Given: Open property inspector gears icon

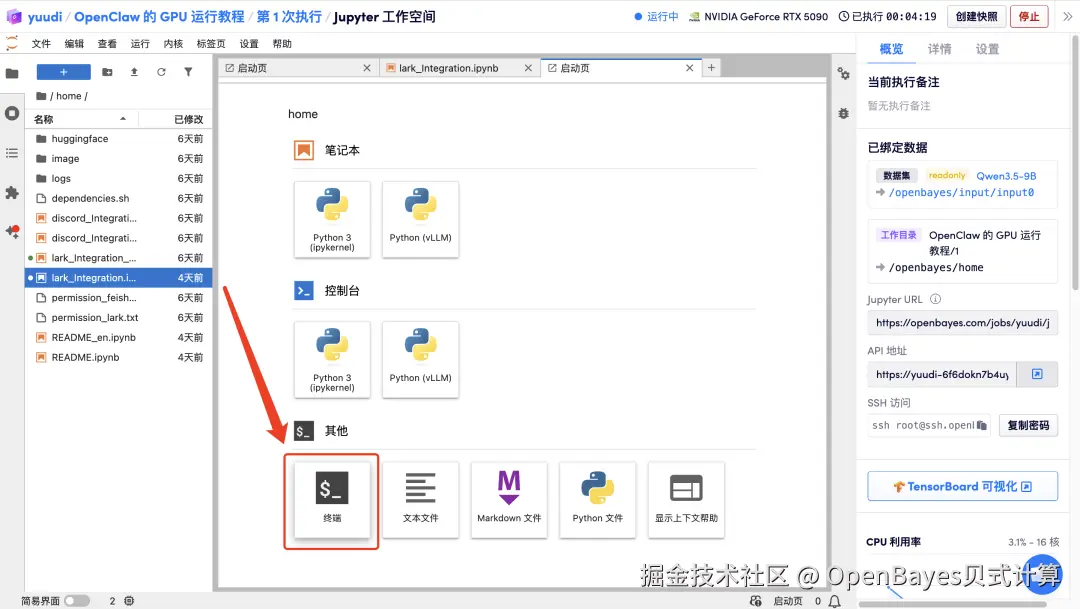Looking at the screenshot, I should [843, 74].
